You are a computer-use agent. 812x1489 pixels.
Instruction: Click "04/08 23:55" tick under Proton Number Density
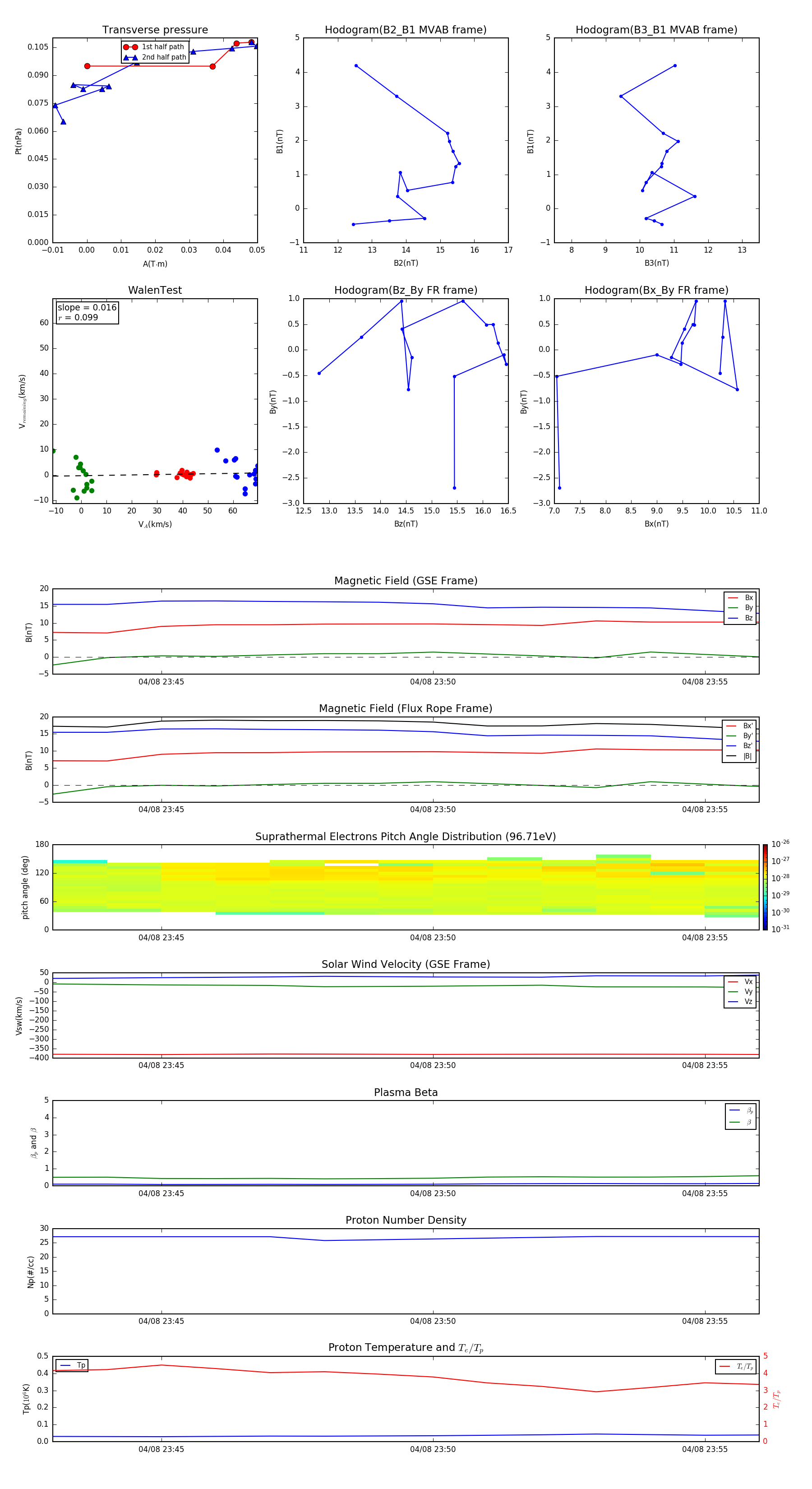(x=705, y=1321)
